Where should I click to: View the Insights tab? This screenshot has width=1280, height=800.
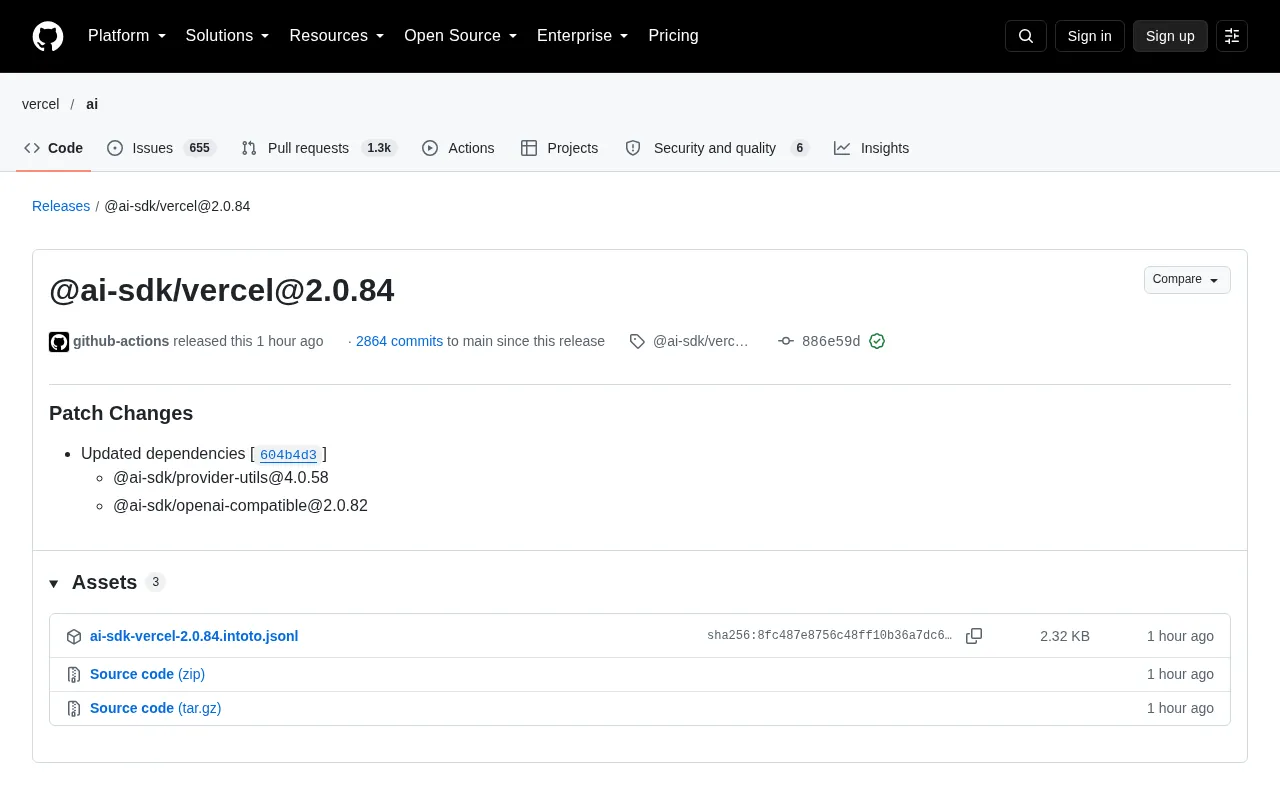click(x=872, y=148)
